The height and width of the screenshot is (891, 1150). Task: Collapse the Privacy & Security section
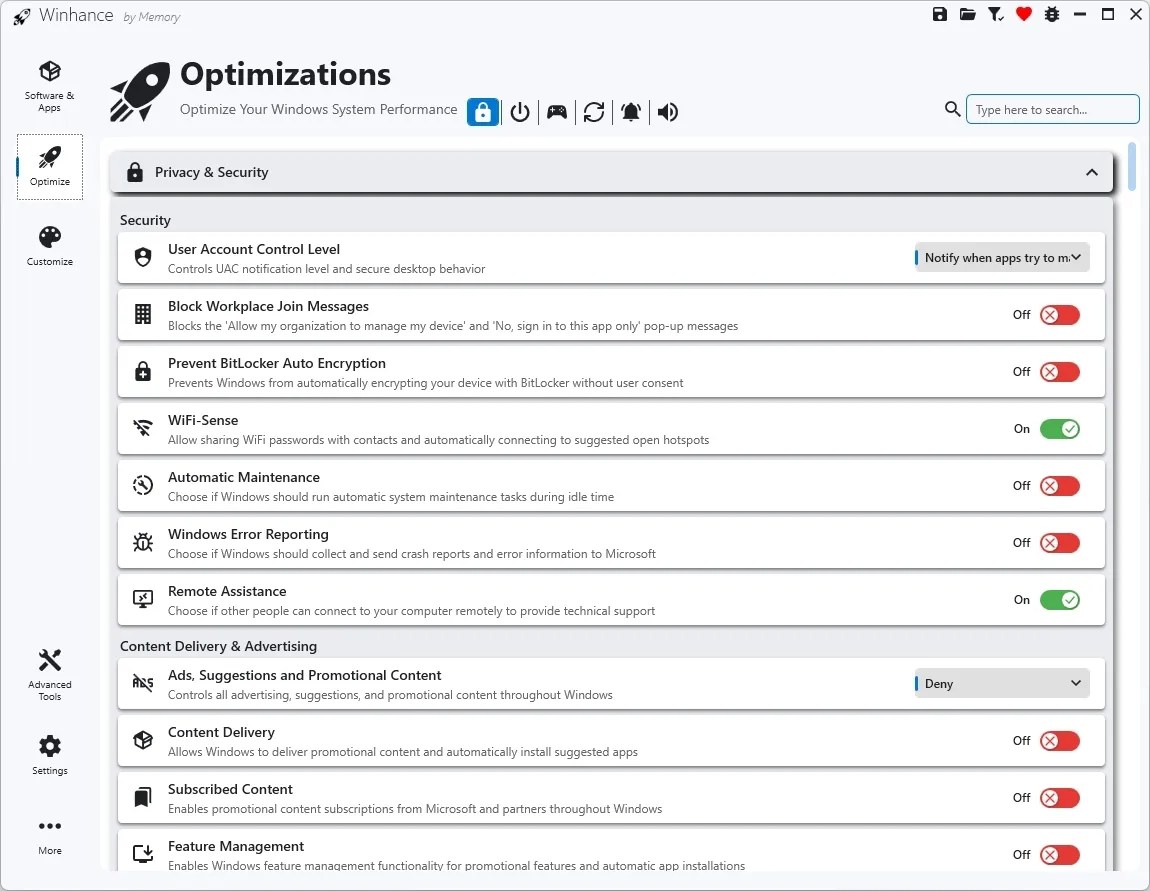click(1092, 171)
